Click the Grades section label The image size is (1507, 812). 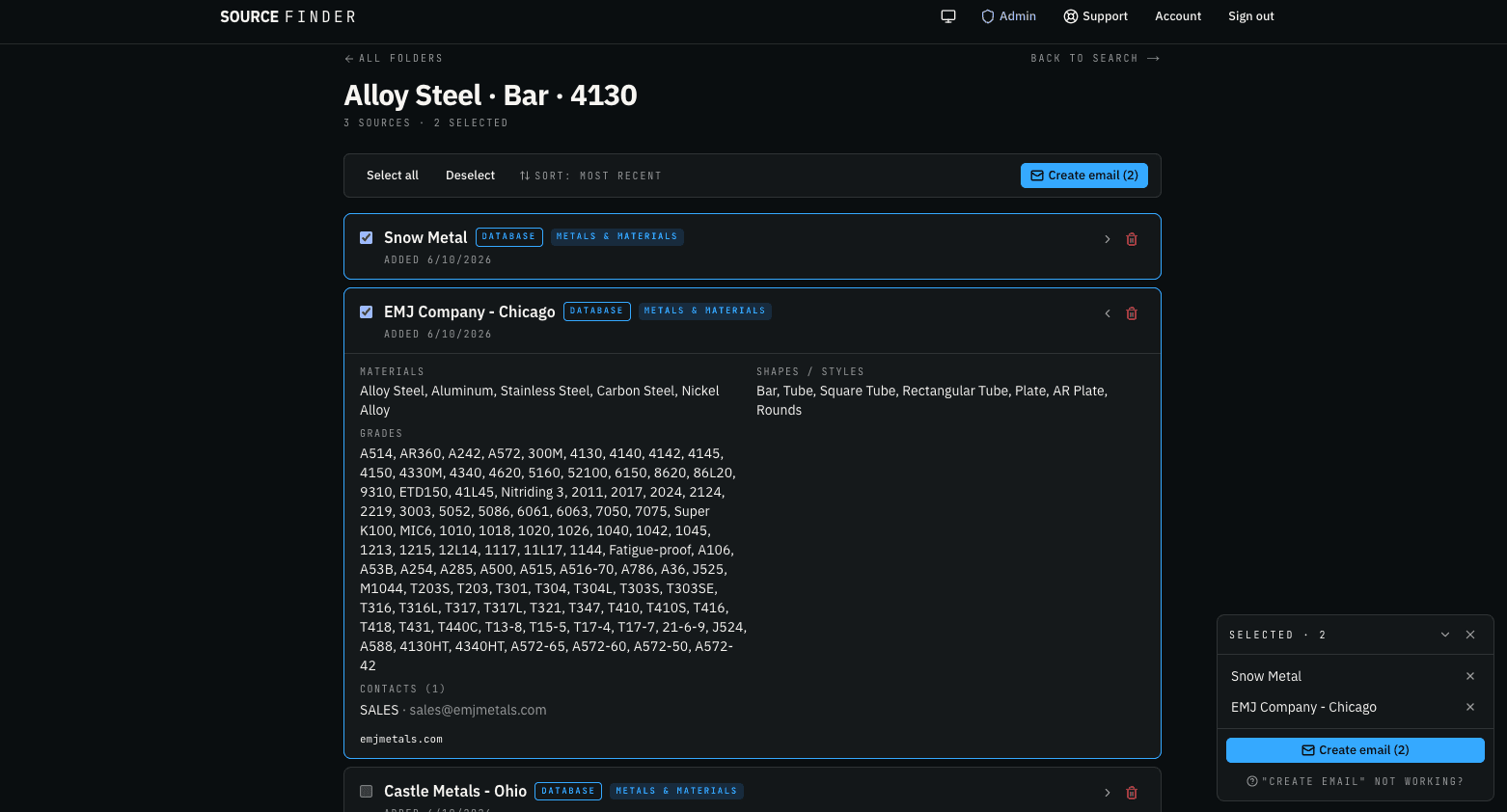[x=381, y=434]
